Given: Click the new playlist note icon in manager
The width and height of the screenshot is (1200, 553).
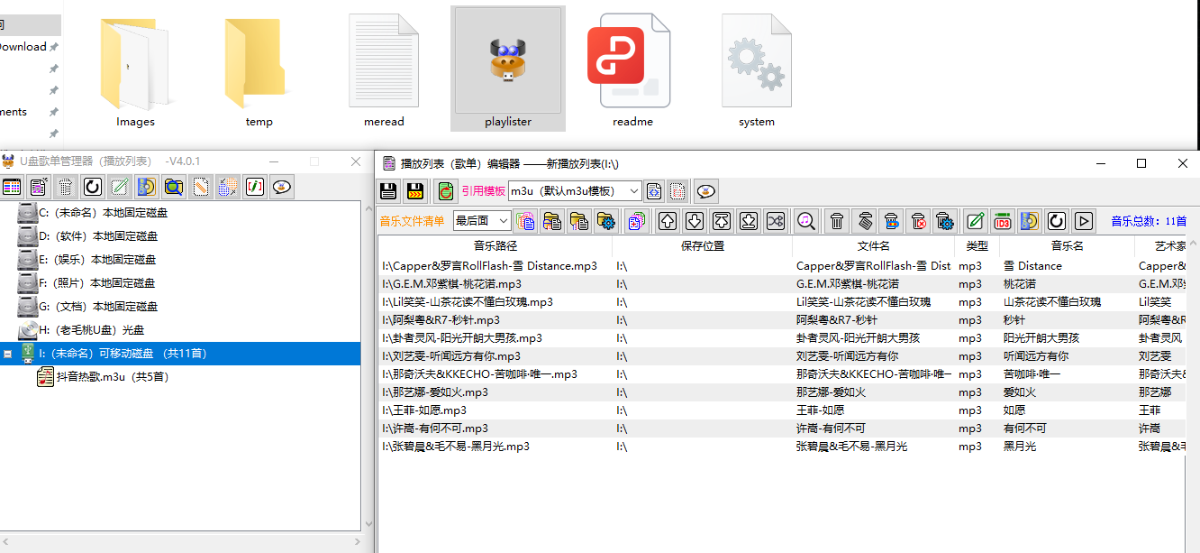Looking at the screenshot, I should [38, 186].
